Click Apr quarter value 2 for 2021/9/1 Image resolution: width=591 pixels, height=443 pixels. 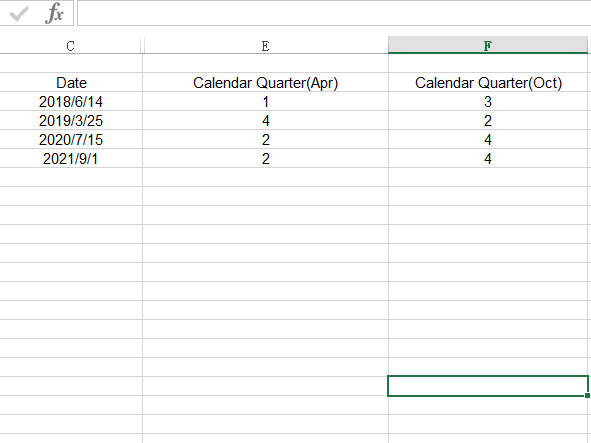[266, 158]
